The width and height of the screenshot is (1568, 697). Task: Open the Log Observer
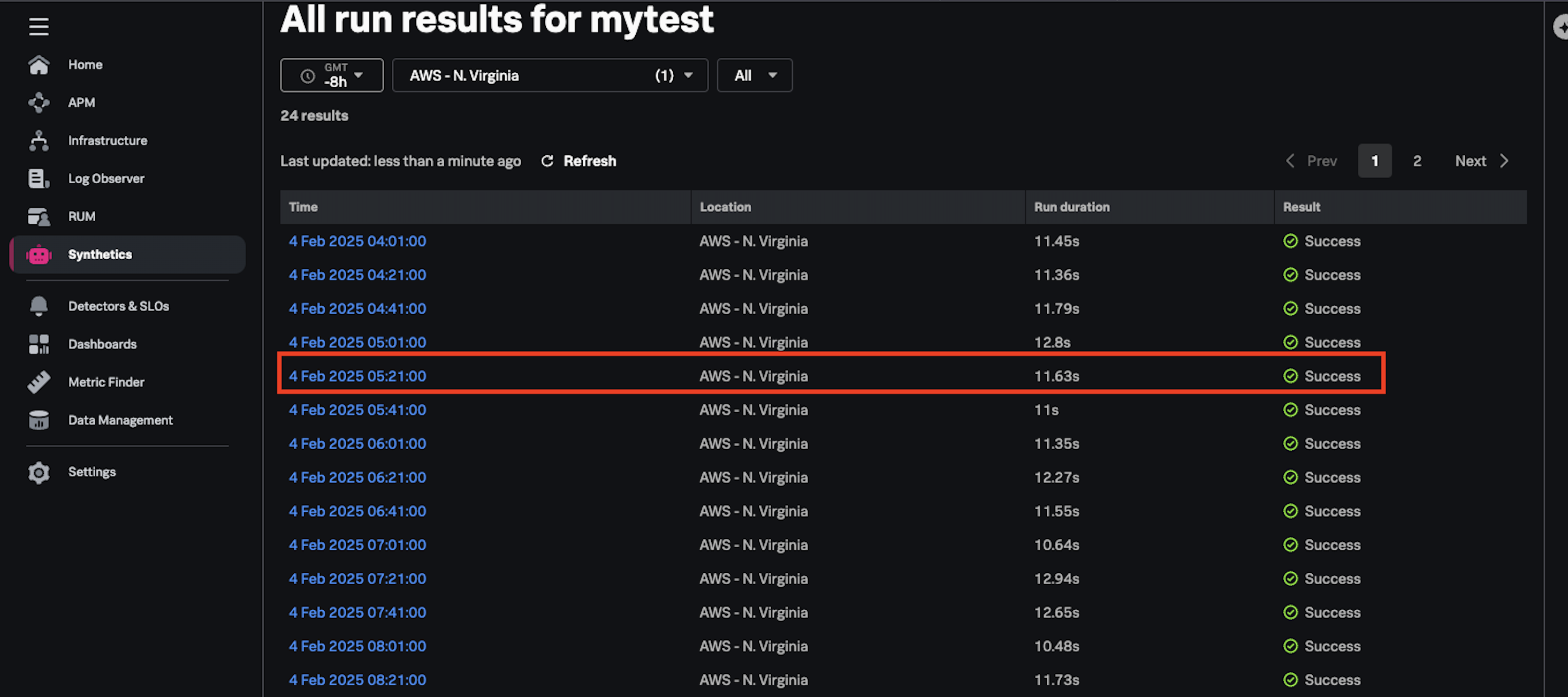(x=106, y=178)
